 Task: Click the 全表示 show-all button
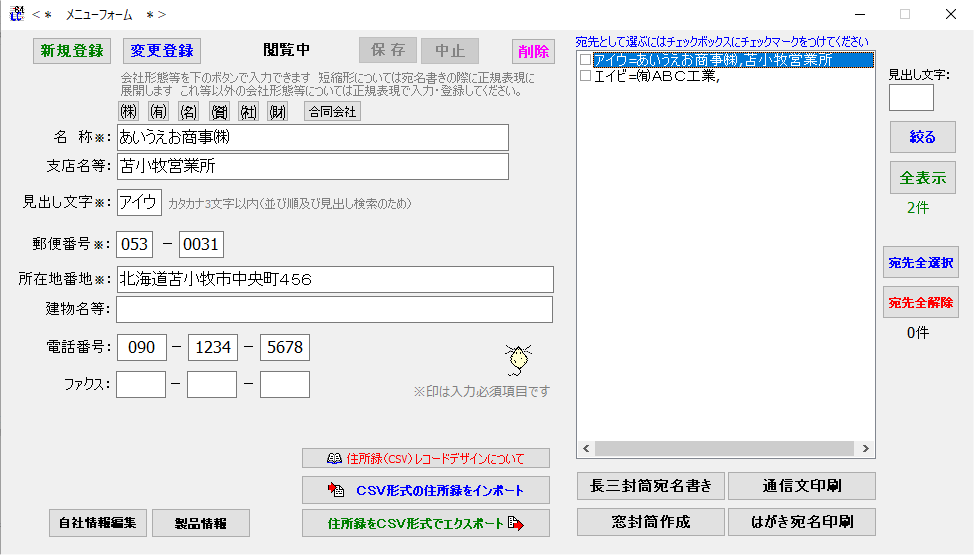[922, 178]
